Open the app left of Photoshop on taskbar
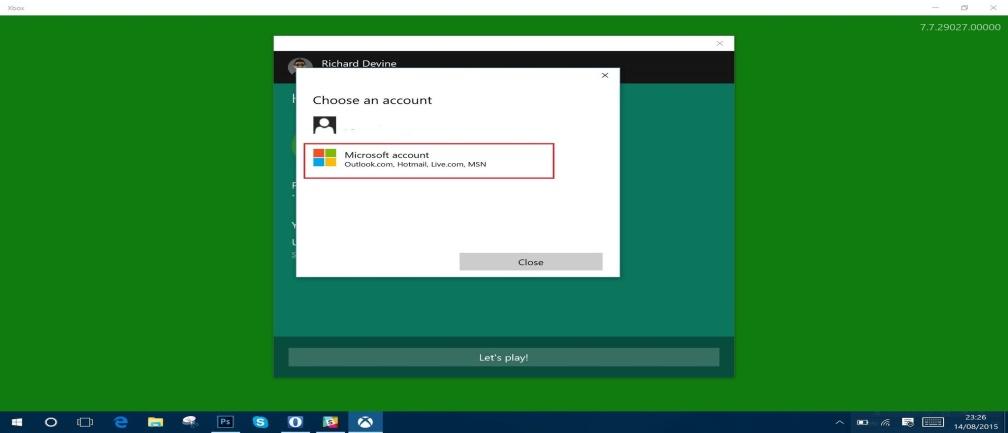This screenshot has height=433, width=1008. [x=190, y=422]
